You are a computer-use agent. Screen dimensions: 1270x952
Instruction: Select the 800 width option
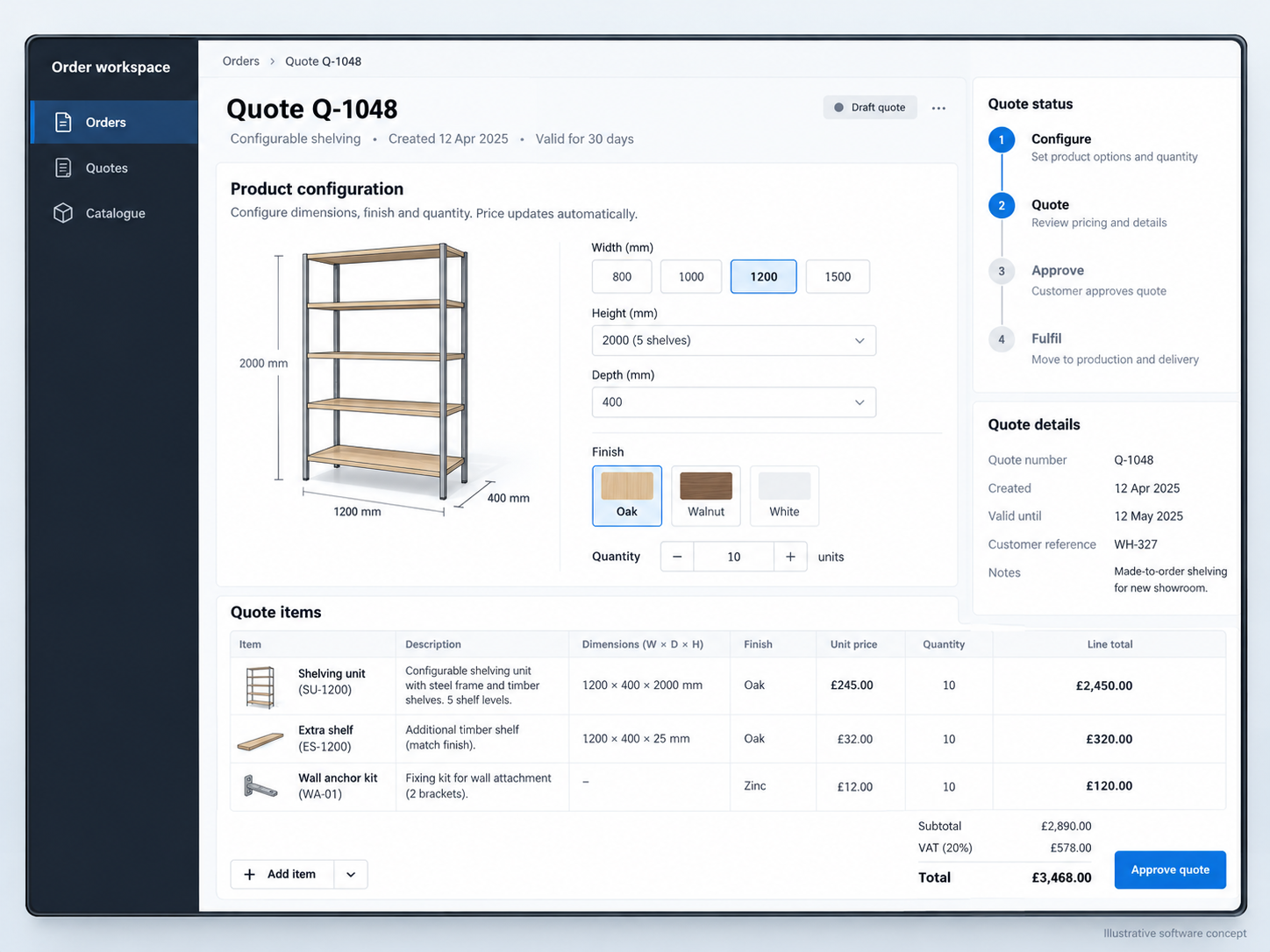(x=622, y=277)
